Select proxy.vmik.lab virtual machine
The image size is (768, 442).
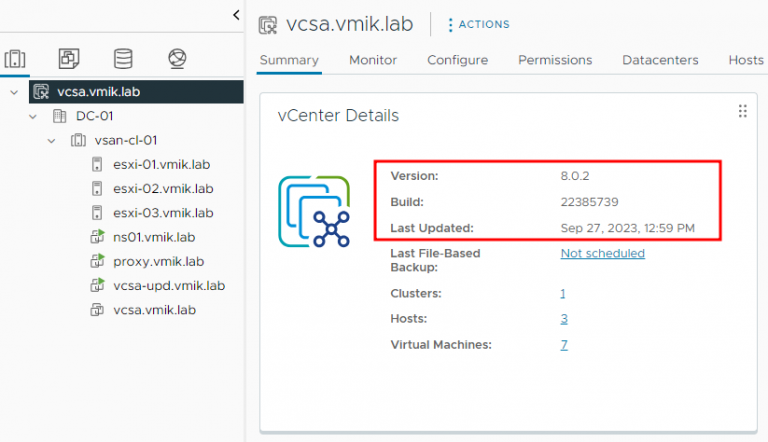coord(159,261)
